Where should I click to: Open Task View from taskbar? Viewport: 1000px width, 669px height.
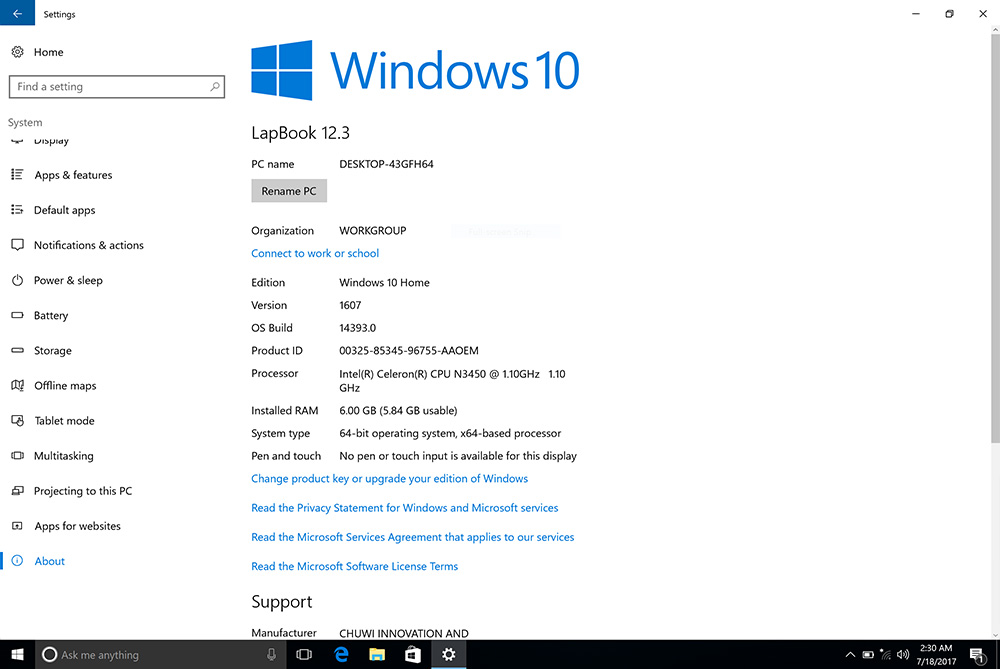coord(304,654)
